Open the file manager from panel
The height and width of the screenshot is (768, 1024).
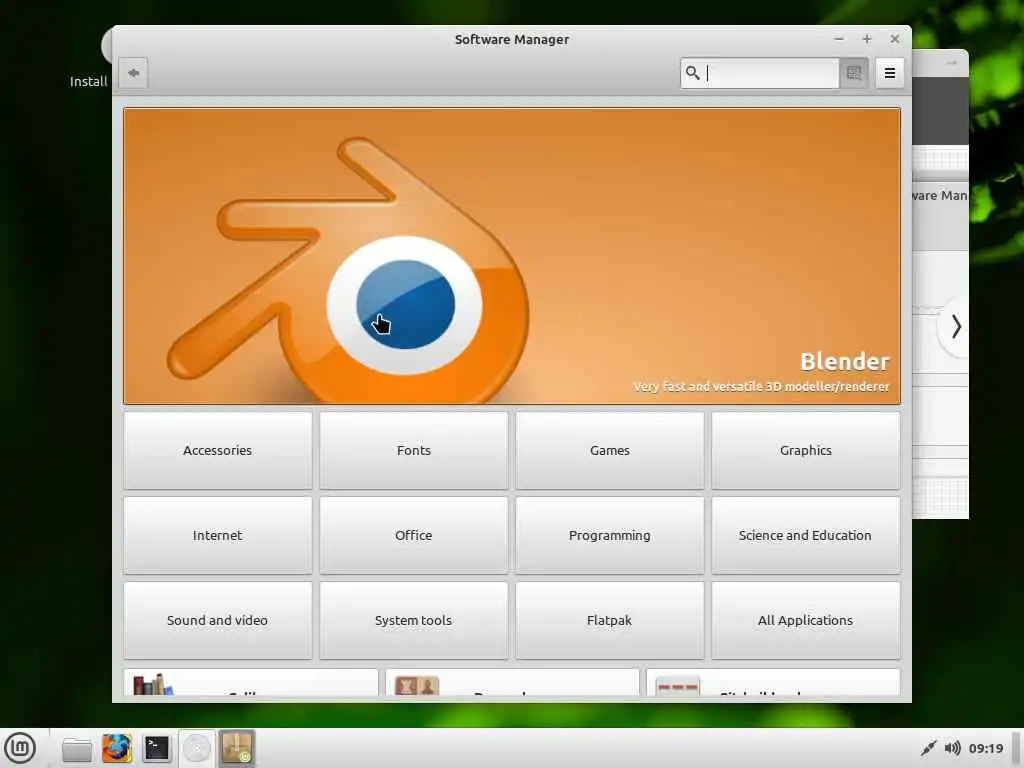(x=77, y=748)
